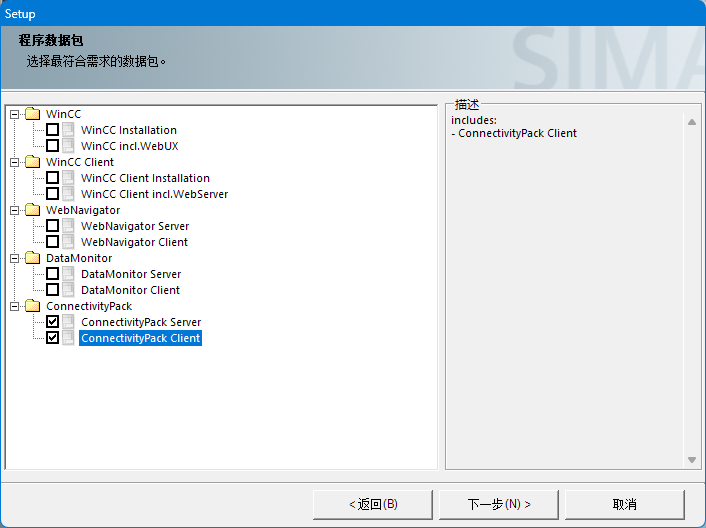Click the package icon beside DataMonitor Server
706x528 pixels.
coord(68,274)
